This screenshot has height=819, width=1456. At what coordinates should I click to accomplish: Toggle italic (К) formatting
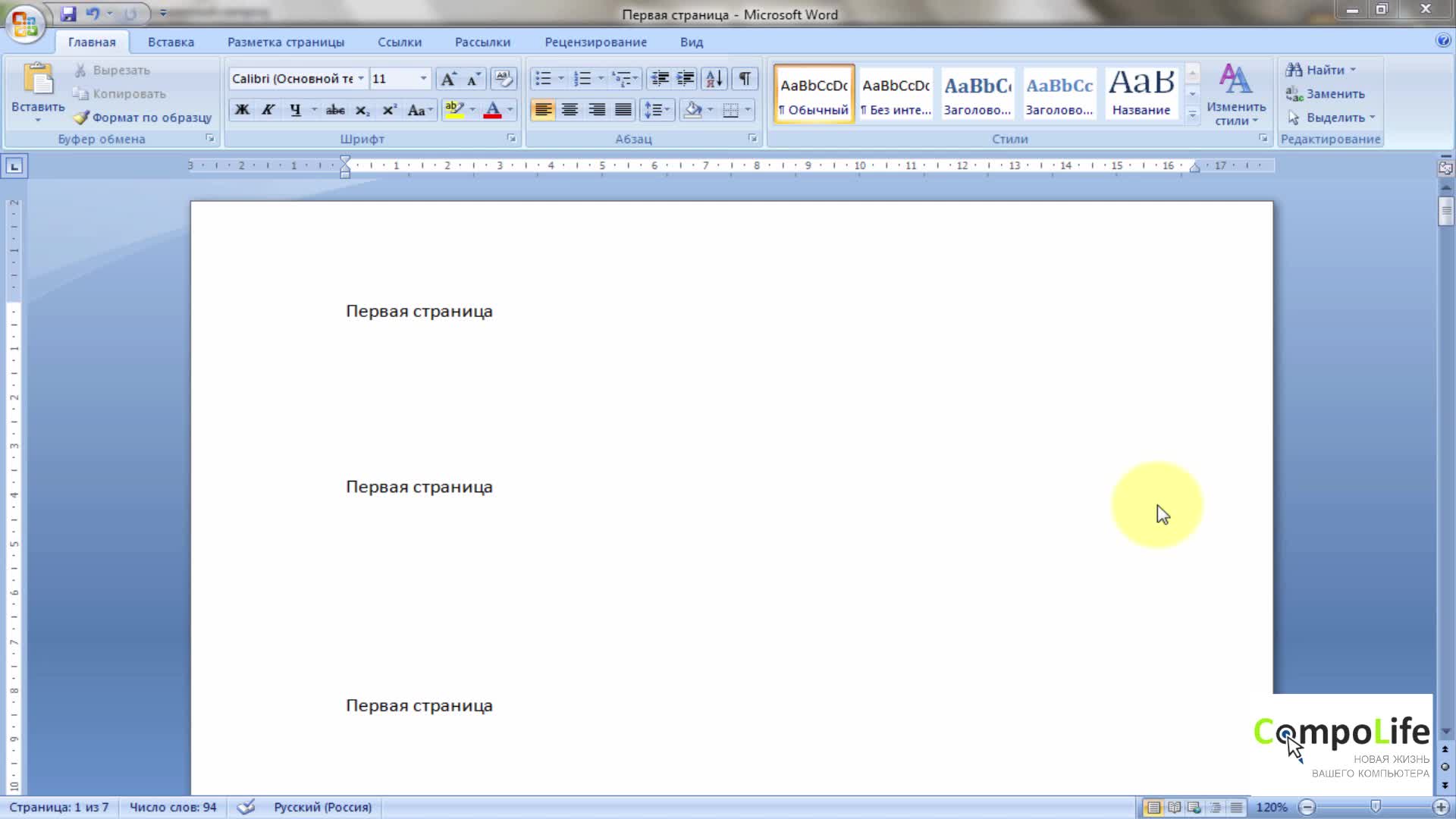point(268,110)
